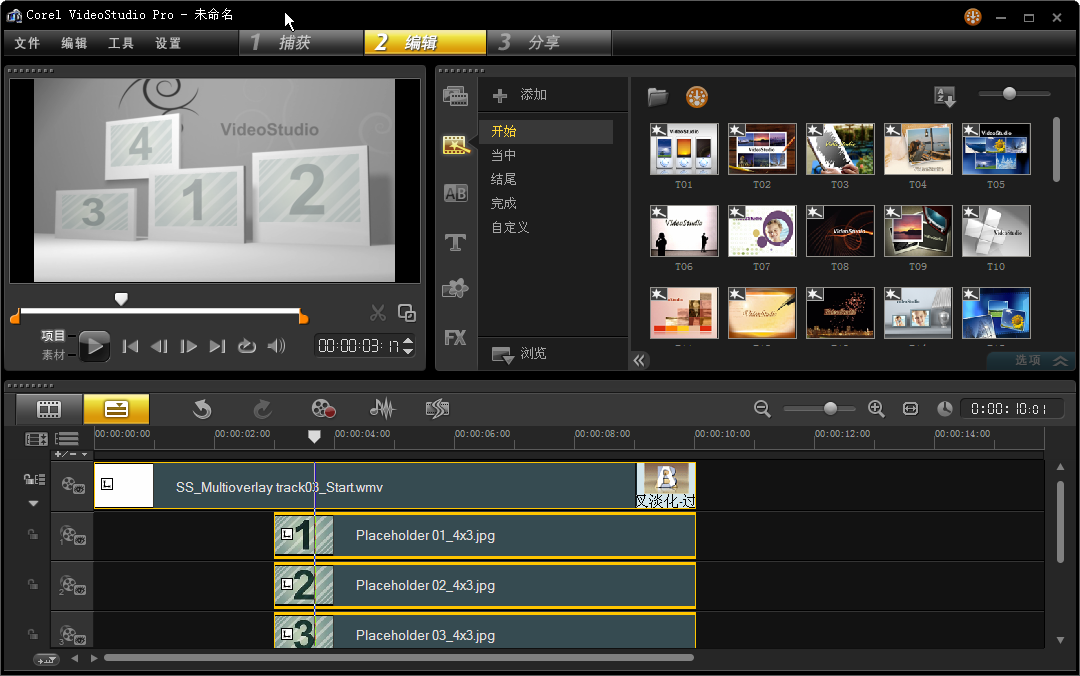Viewport: 1080px width, 676px height.
Task: Open the 编辑 menu
Action: click(74, 43)
